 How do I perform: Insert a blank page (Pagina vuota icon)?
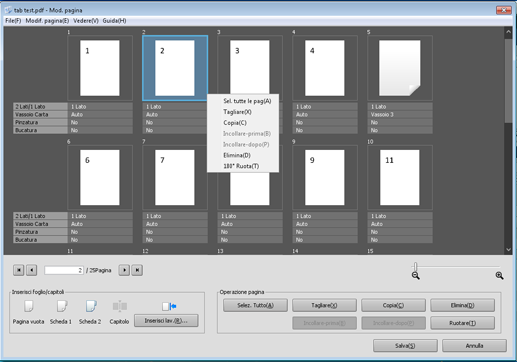click(28, 306)
